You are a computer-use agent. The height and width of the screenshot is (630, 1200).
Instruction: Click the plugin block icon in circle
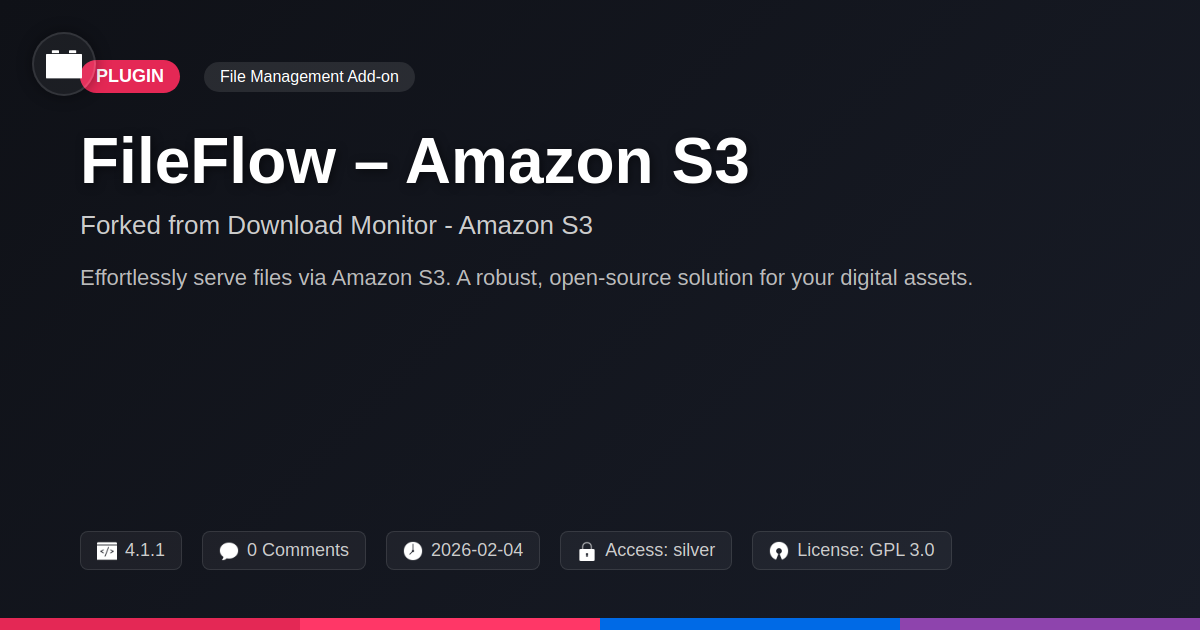64,64
